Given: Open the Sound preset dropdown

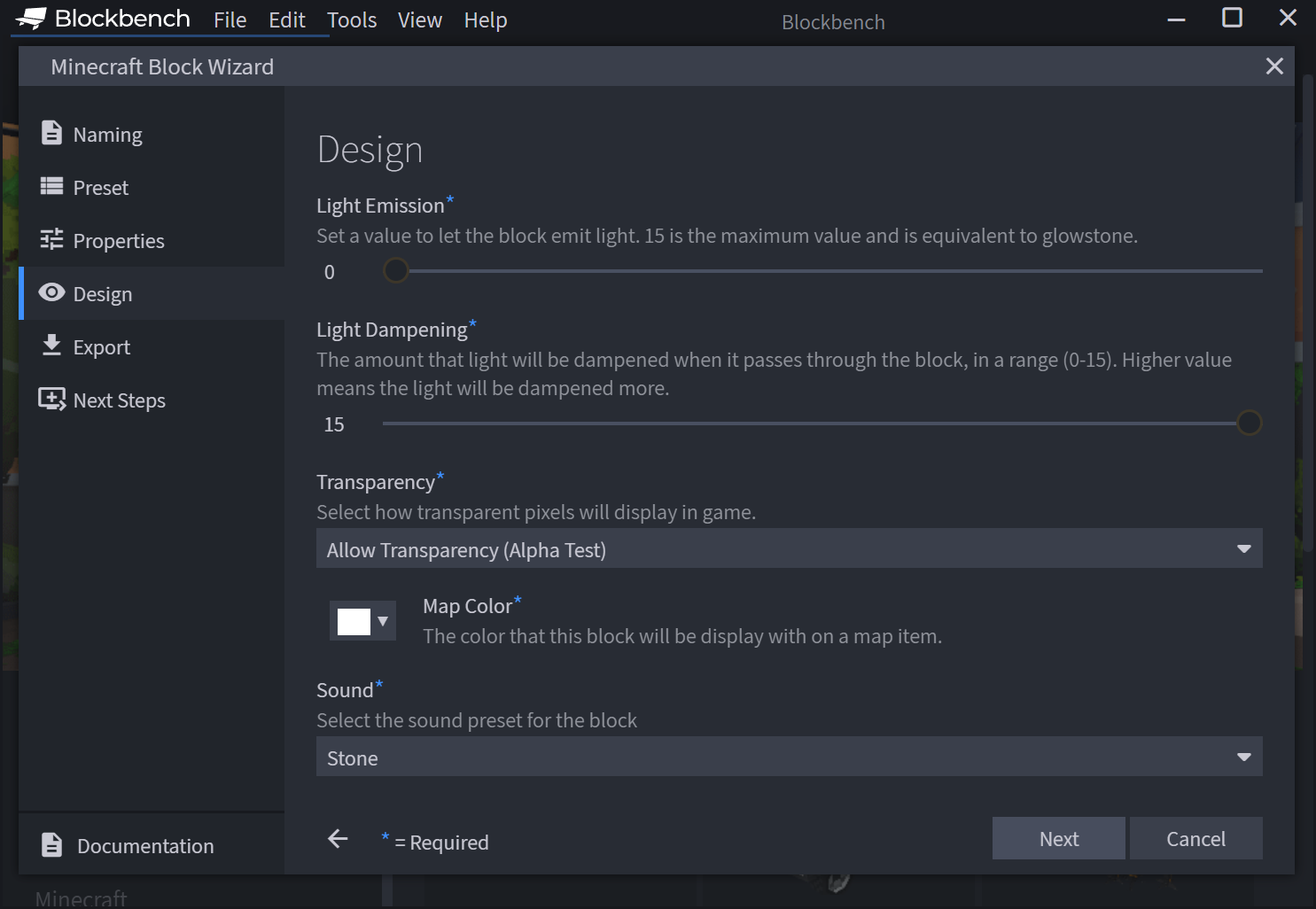Looking at the screenshot, I should point(790,757).
